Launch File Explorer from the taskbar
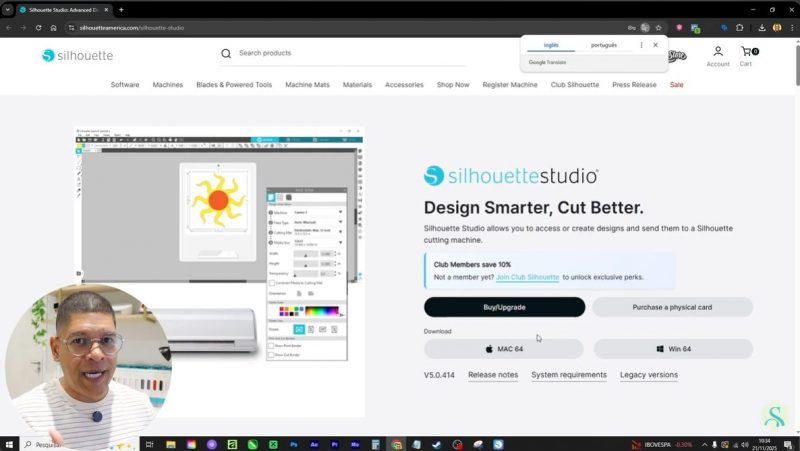The height and width of the screenshot is (451, 800). tap(171, 444)
